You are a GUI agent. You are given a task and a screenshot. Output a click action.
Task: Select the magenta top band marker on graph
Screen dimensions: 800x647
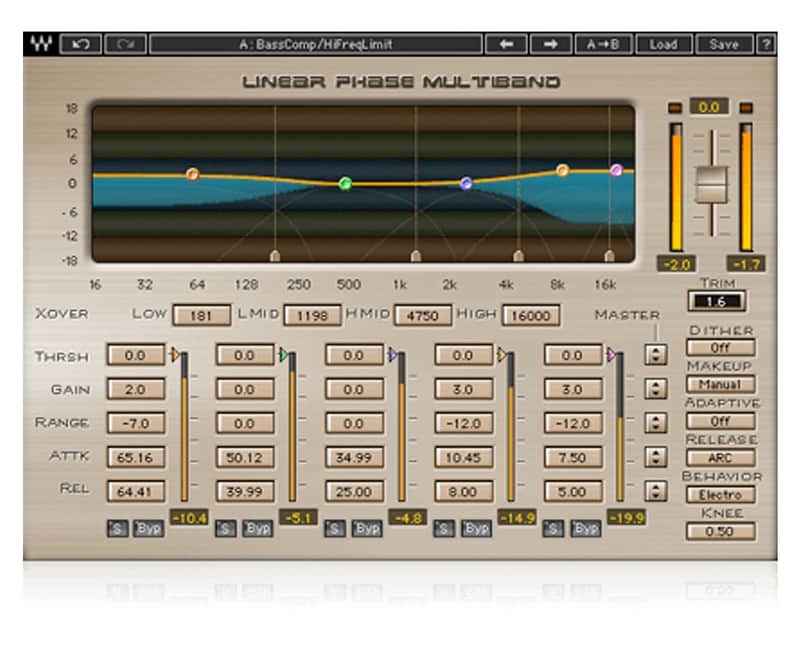(x=616, y=170)
